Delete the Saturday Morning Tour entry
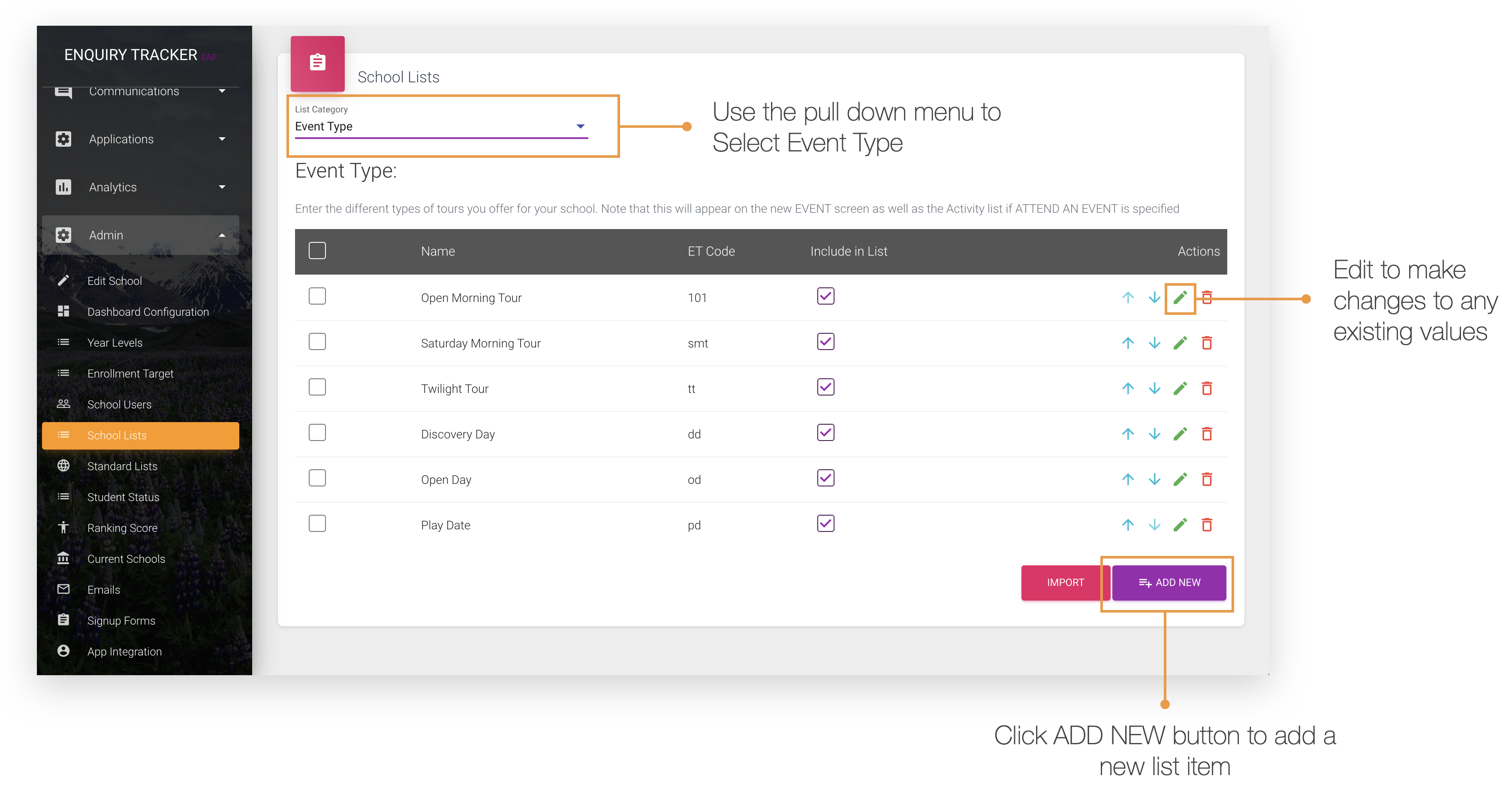 click(1207, 343)
